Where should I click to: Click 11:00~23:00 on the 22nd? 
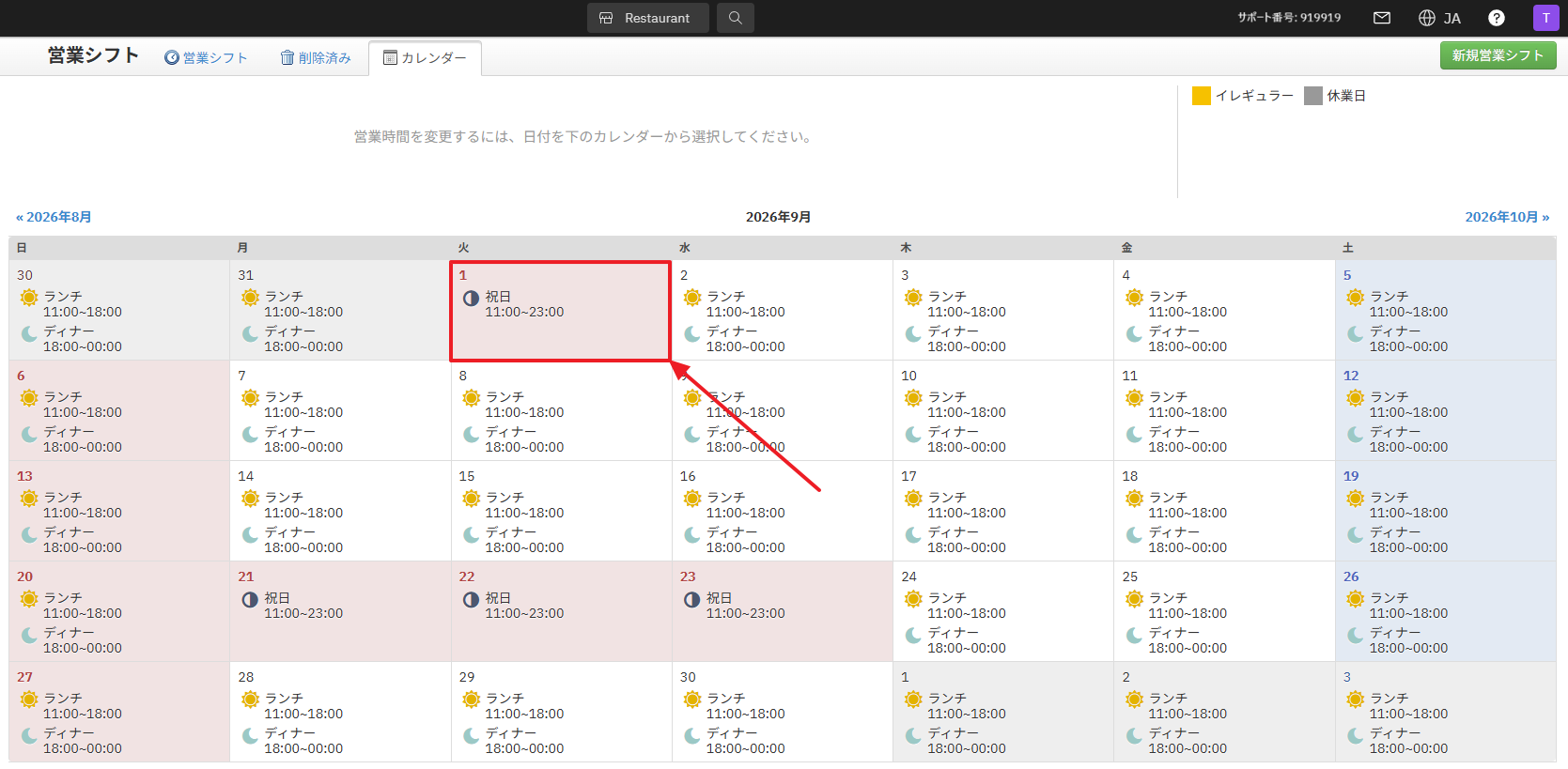[524, 613]
